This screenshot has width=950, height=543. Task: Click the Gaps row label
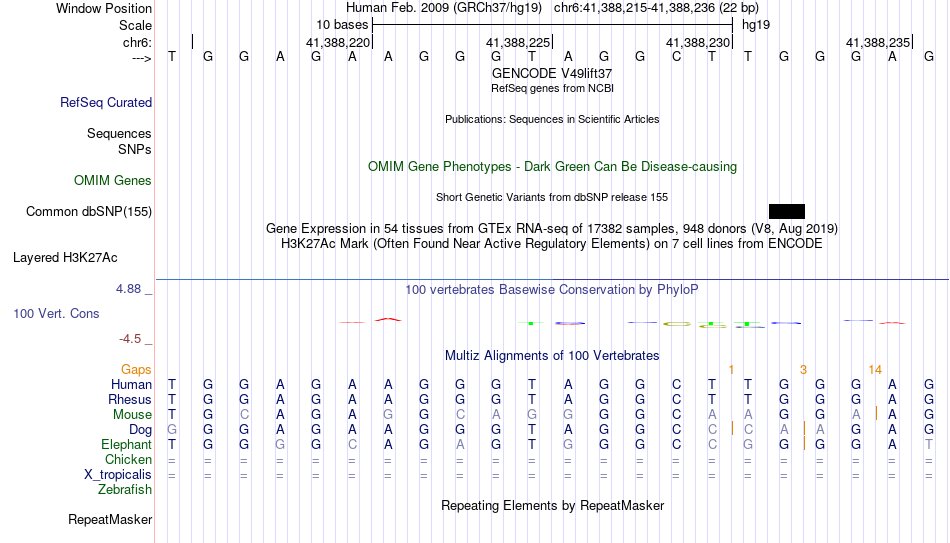click(136, 370)
